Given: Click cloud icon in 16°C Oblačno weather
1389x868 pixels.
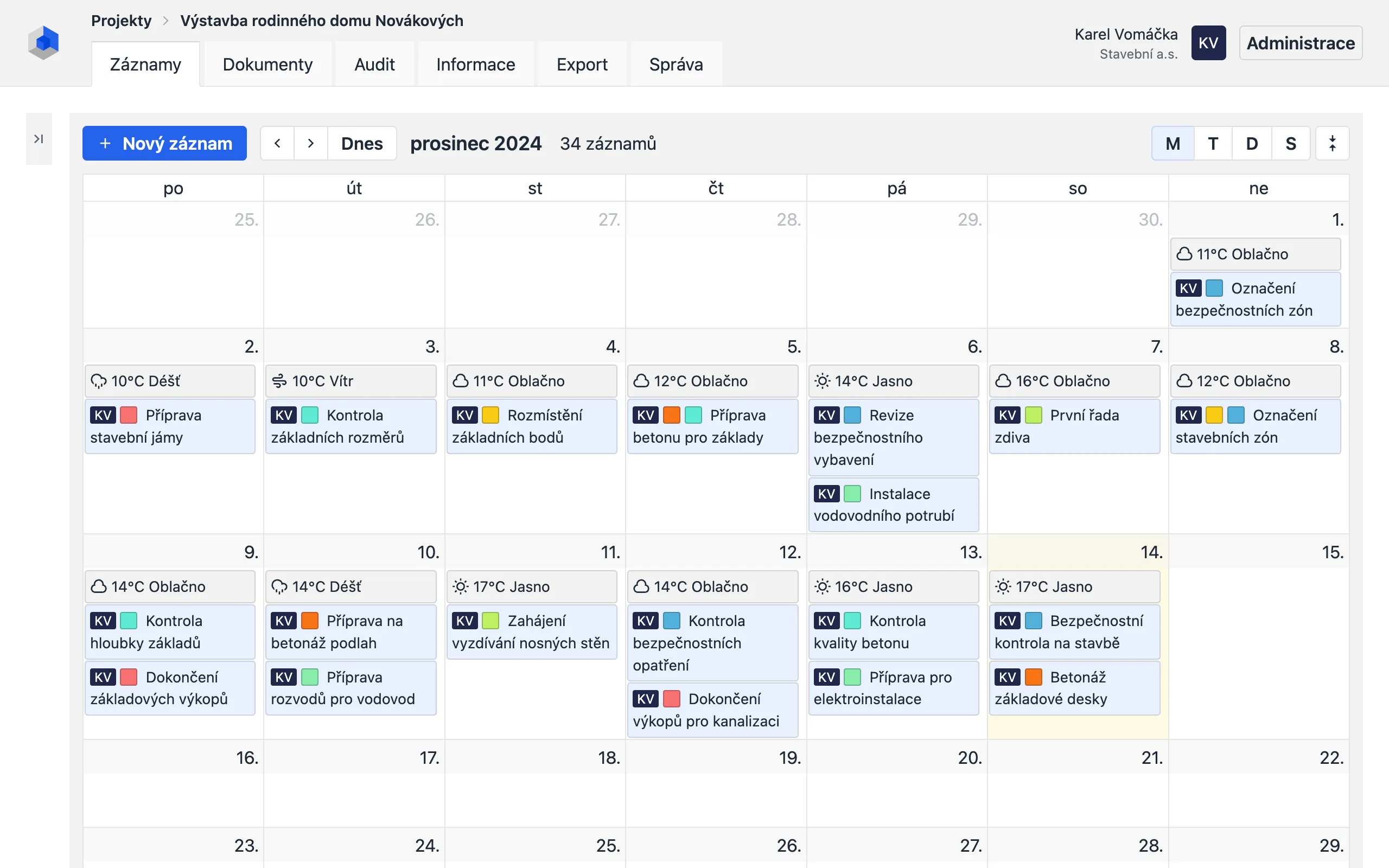Looking at the screenshot, I should point(1003,381).
